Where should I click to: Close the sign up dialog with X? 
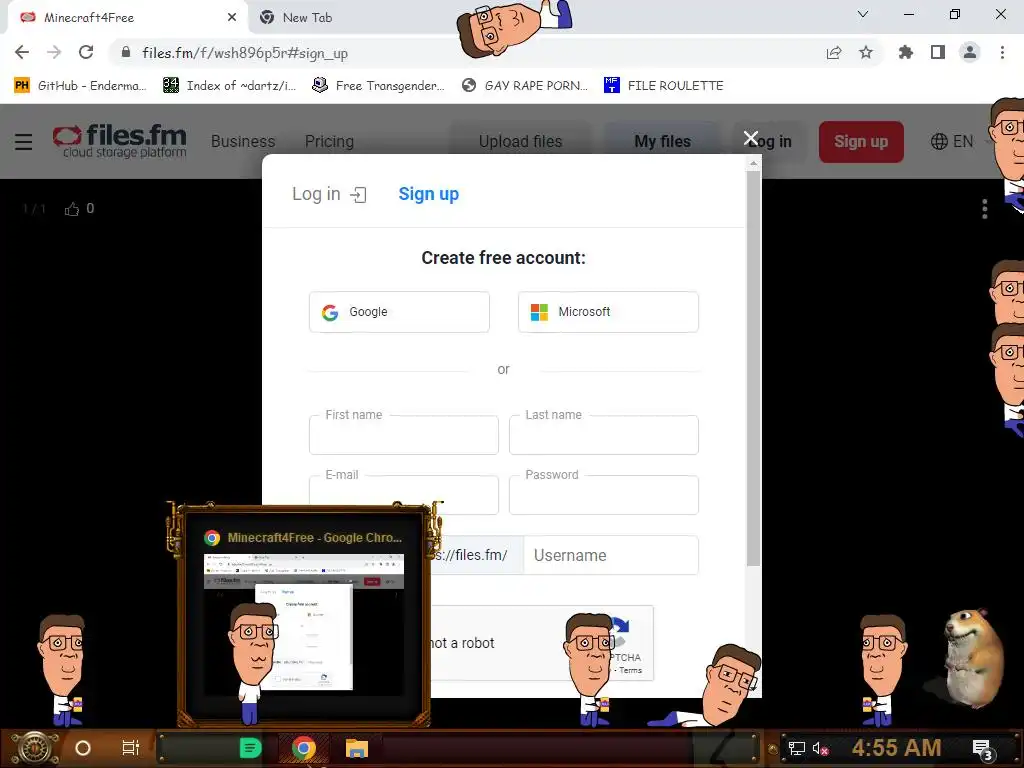[x=751, y=138]
